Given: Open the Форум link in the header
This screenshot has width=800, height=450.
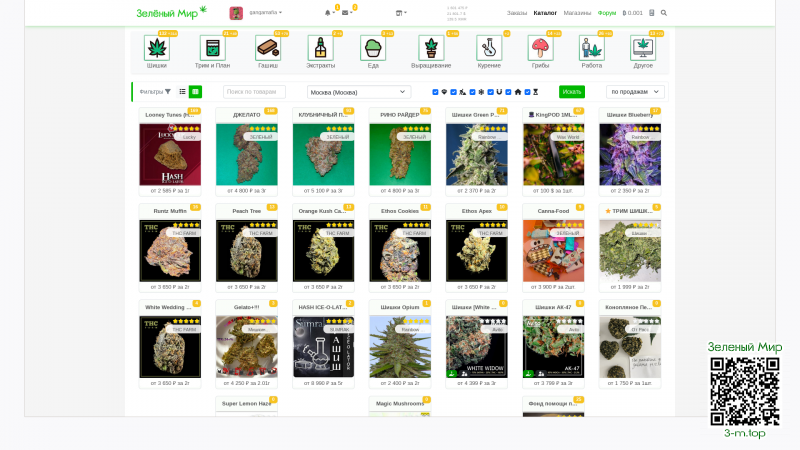Looking at the screenshot, I should [x=607, y=13].
